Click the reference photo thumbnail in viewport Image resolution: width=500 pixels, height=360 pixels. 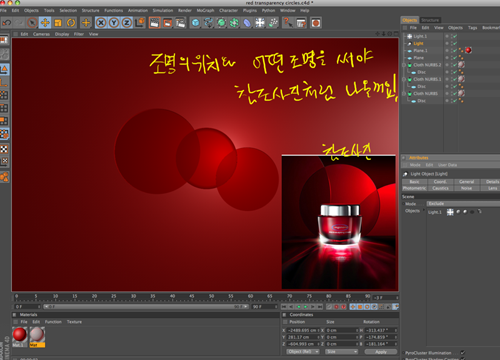(x=340, y=222)
